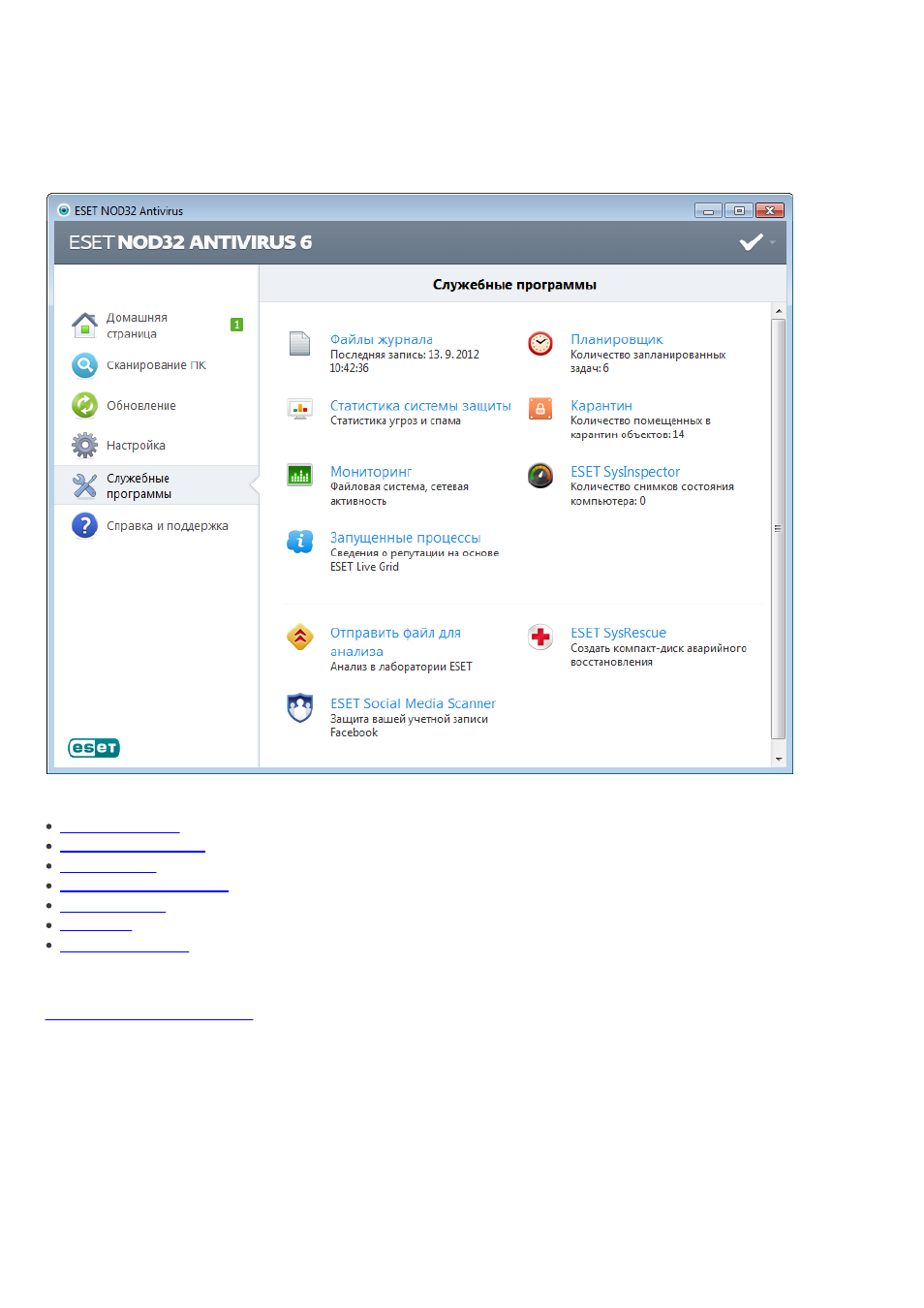Image resolution: width=924 pixels, height=1308 pixels.
Task: Click the gear icon for Настройка
Action: click(x=84, y=445)
